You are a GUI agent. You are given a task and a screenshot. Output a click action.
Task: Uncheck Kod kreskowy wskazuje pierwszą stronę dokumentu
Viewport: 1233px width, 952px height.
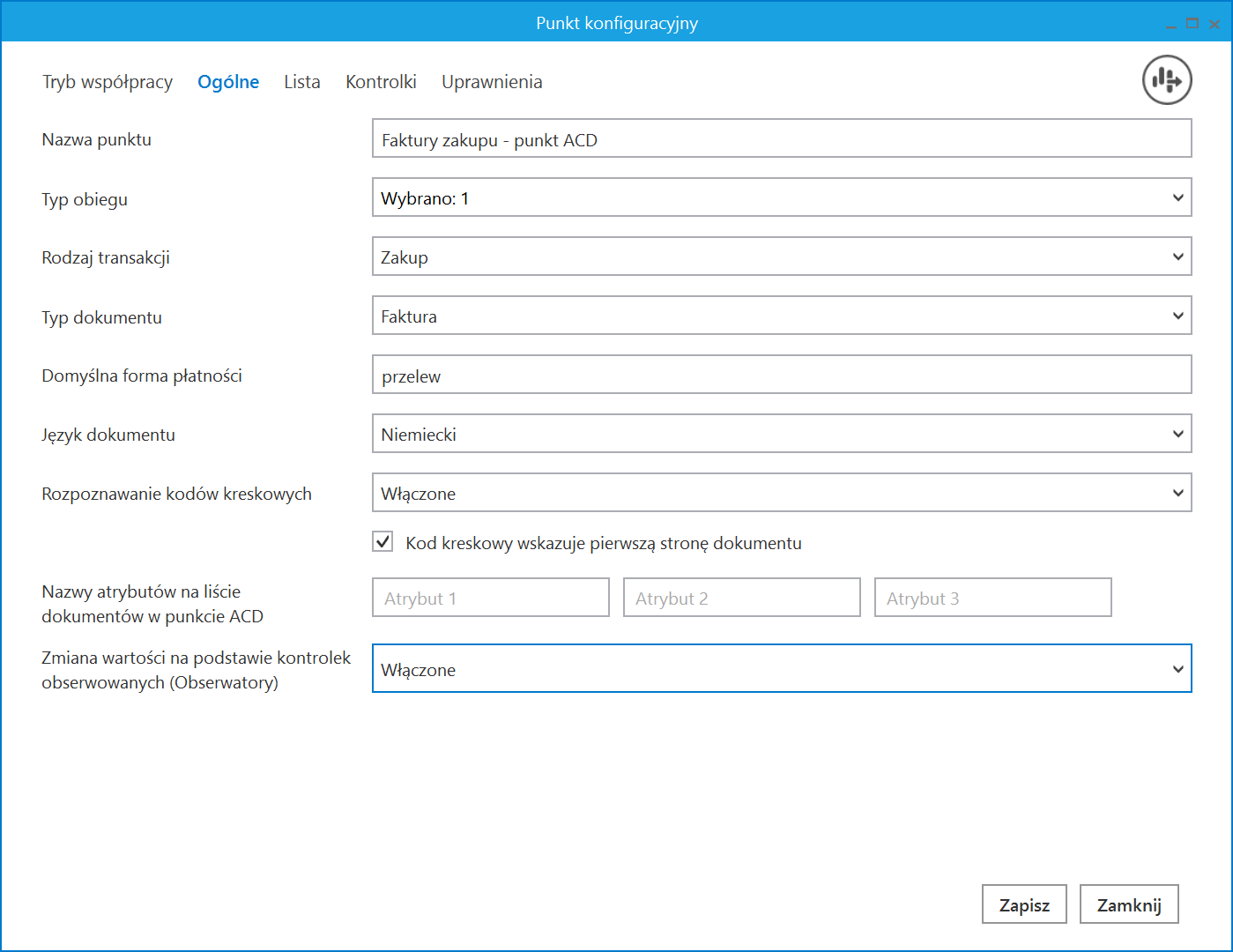[383, 542]
